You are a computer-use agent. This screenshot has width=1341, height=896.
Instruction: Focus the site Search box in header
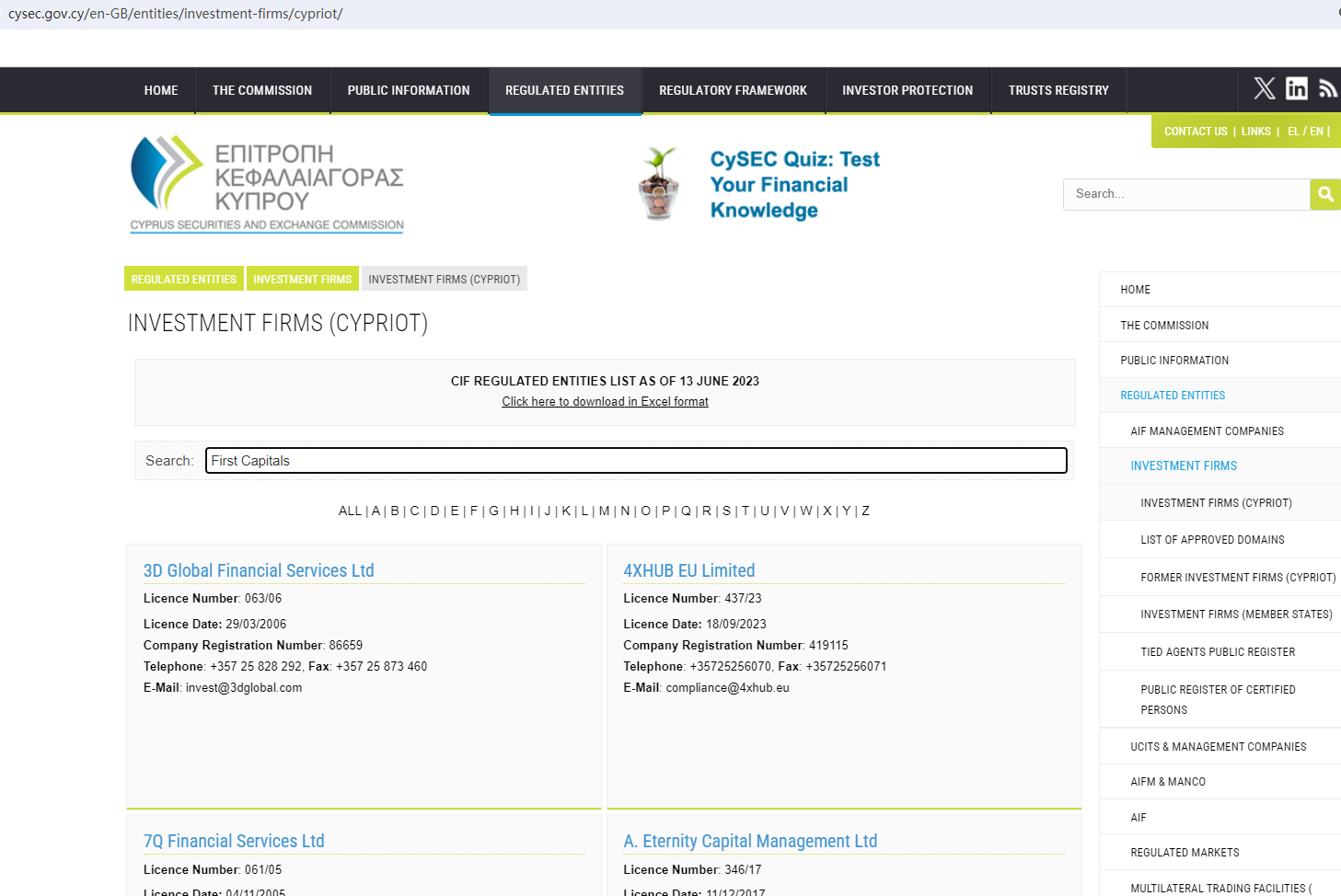coord(1185,194)
